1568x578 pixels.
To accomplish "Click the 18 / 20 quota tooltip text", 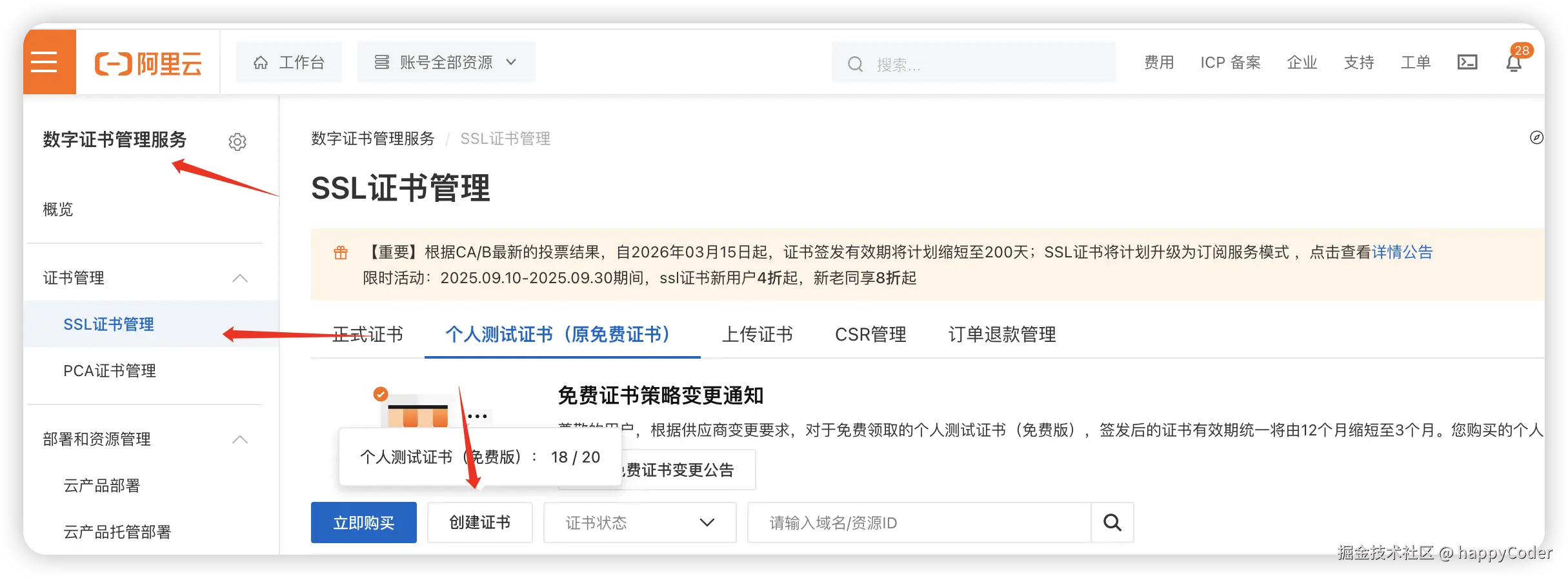I will (576, 457).
